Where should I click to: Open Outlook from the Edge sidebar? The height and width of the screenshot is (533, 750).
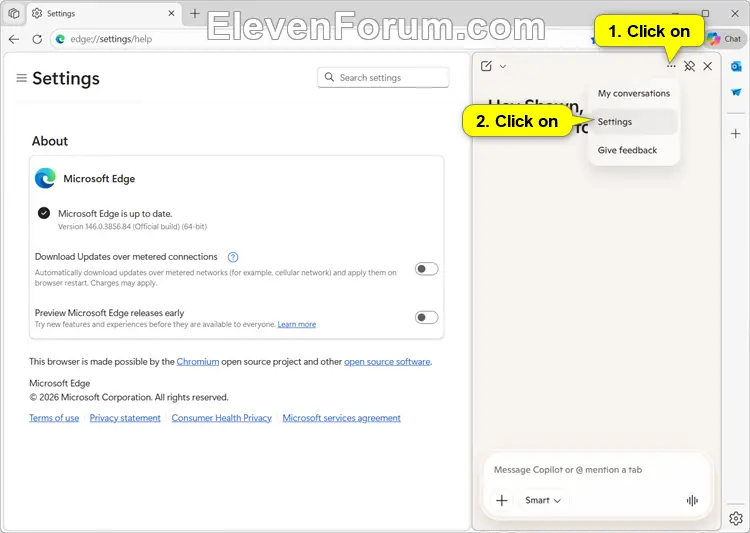click(x=736, y=67)
